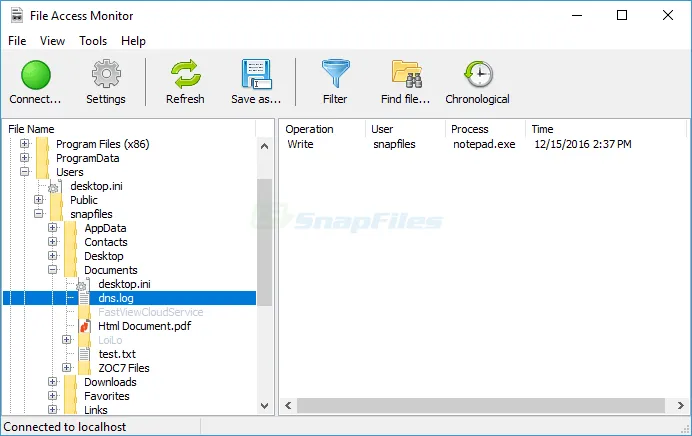This screenshot has width=692, height=436.
Task: Sort by the Operation column header
Action: click(x=322, y=129)
